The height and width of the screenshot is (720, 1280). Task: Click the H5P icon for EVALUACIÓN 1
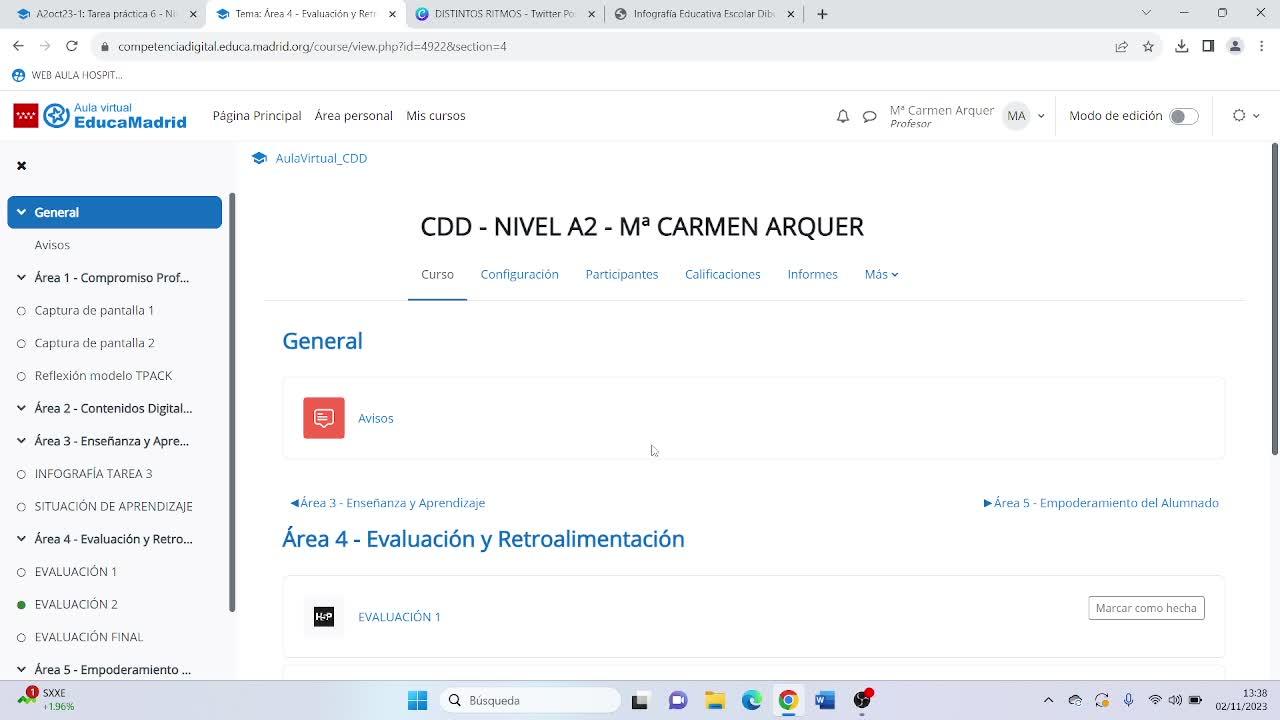coord(324,617)
